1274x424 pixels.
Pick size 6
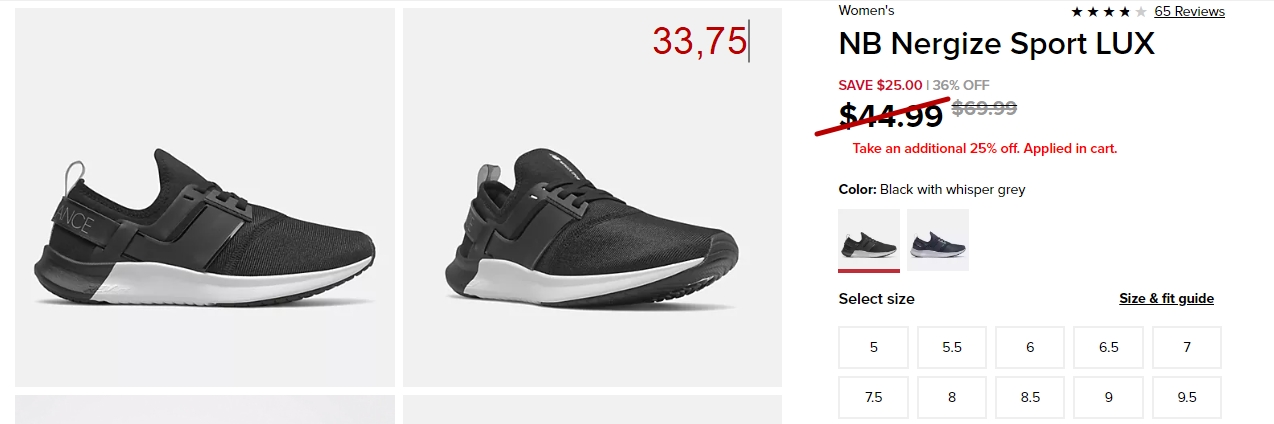(1030, 348)
